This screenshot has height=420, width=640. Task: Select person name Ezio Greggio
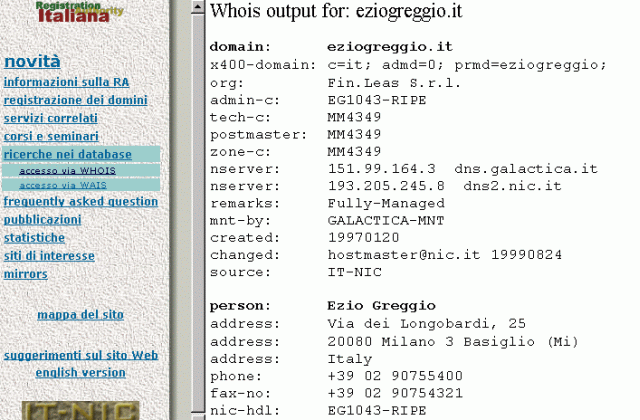(382, 306)
